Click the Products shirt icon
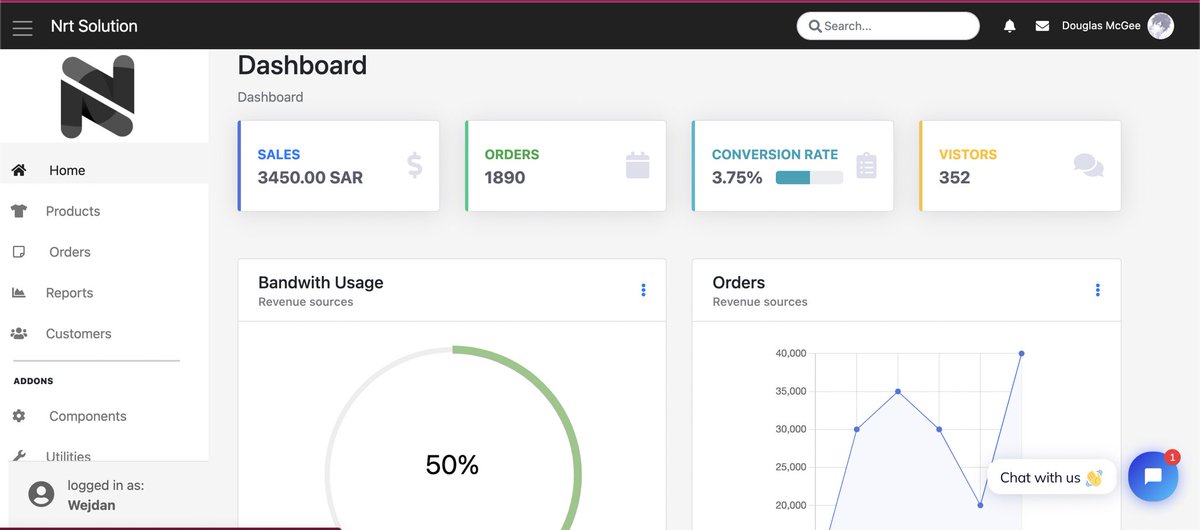This screenshot has width=1200, height=530. point(19,211)
